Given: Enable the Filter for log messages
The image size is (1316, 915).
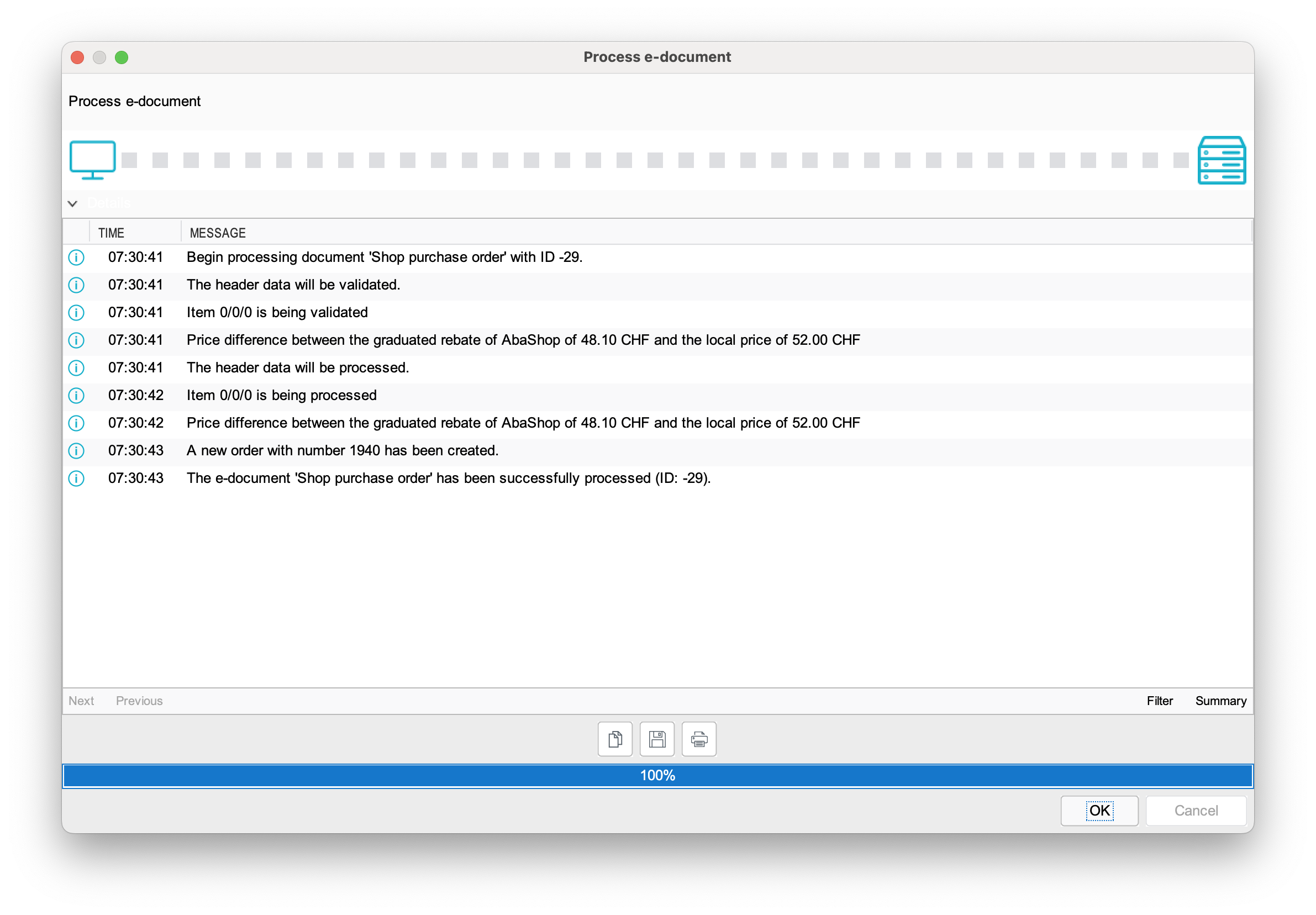Looking at the screenshot, I should click(x=1160, y=700).
